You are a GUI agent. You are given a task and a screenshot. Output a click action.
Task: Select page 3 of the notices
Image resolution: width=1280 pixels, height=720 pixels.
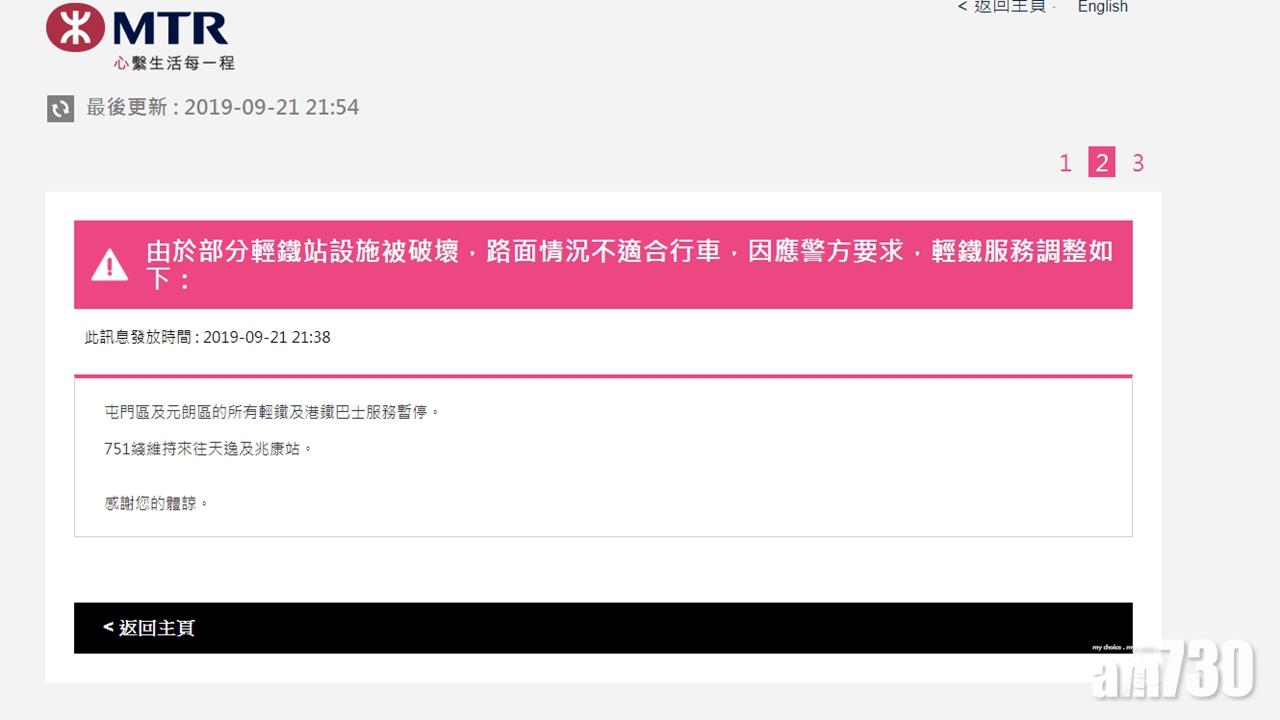1138,163
